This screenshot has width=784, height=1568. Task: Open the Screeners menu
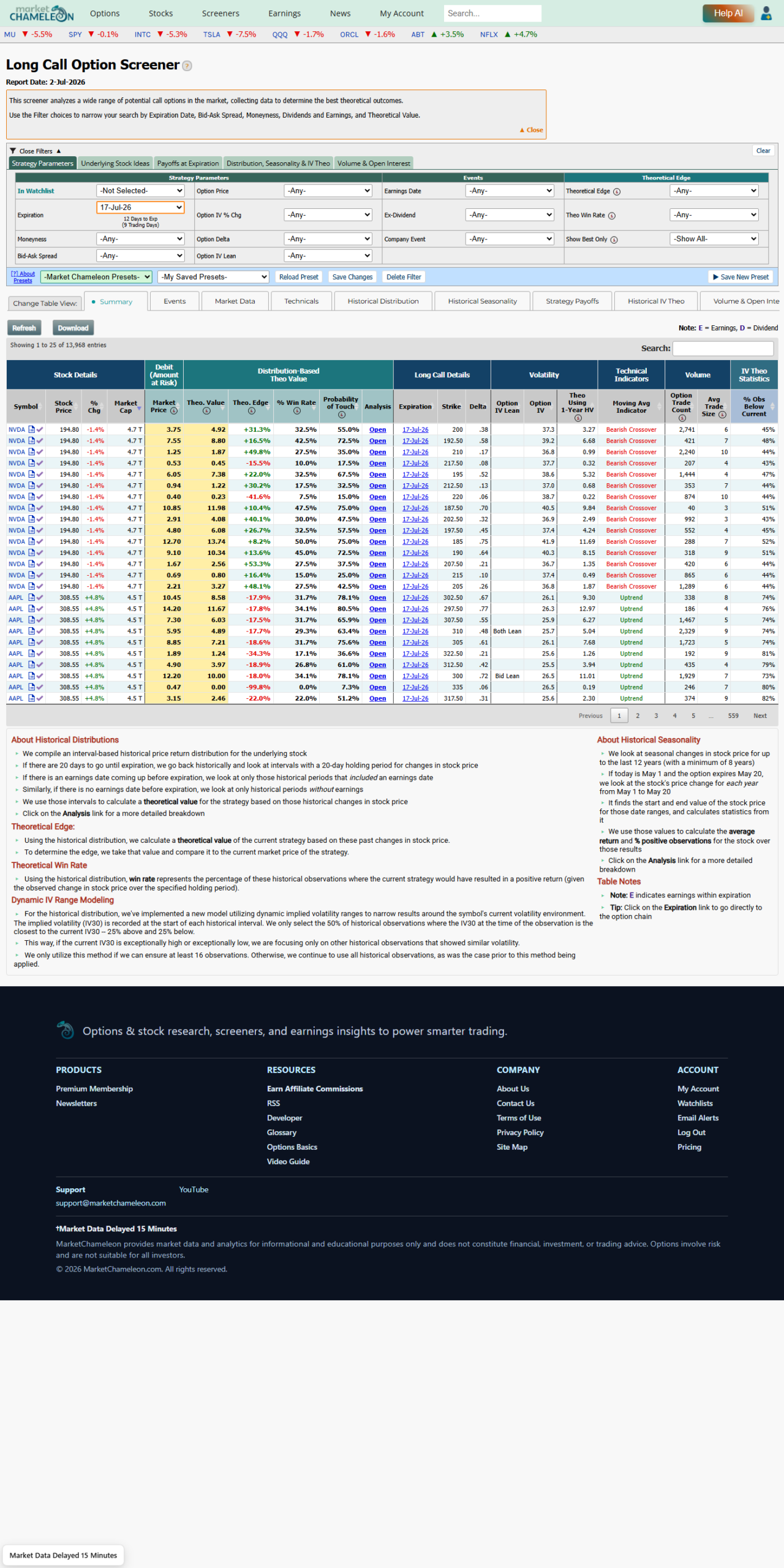point(221,13)
